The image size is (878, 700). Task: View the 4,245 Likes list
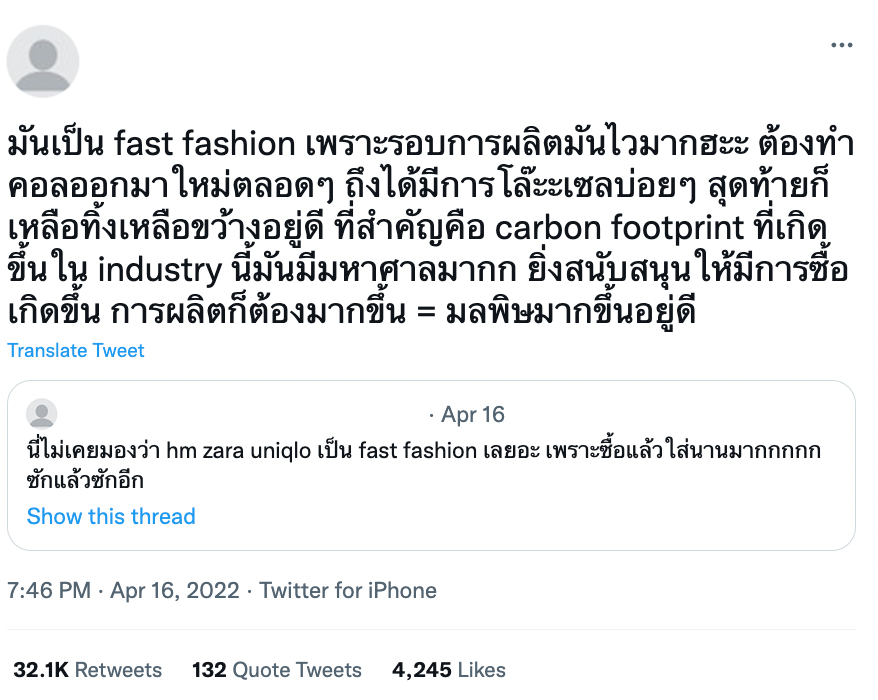(447, 670)
